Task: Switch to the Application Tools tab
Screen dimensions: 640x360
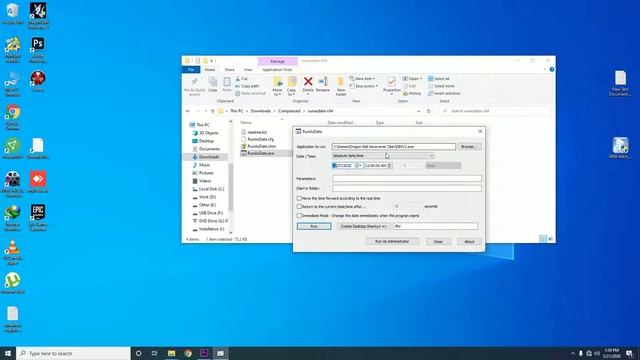Action: pos(277,70)
